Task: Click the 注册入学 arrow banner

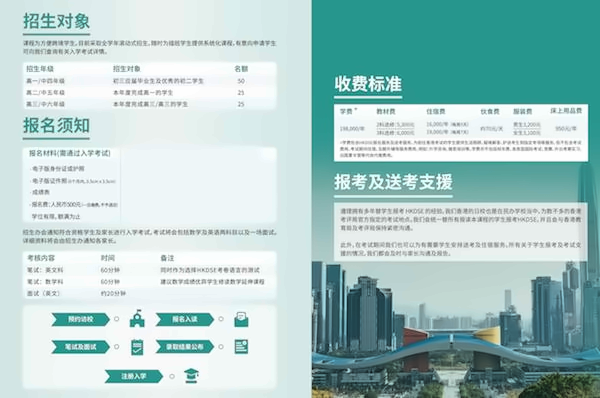Action: coord(134,376)
